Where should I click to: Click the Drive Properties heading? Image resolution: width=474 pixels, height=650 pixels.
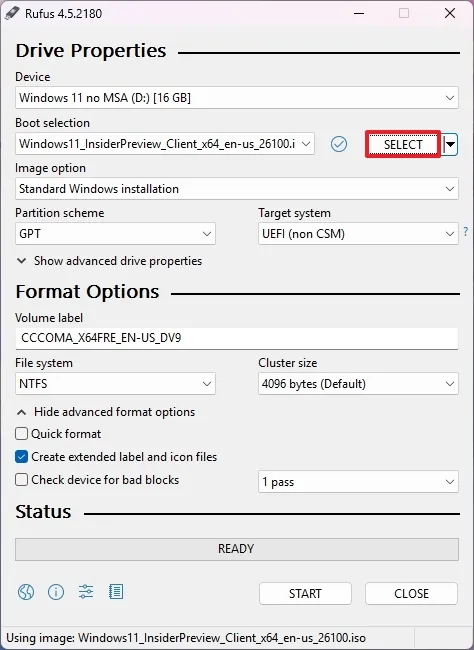tap(91, 51)
